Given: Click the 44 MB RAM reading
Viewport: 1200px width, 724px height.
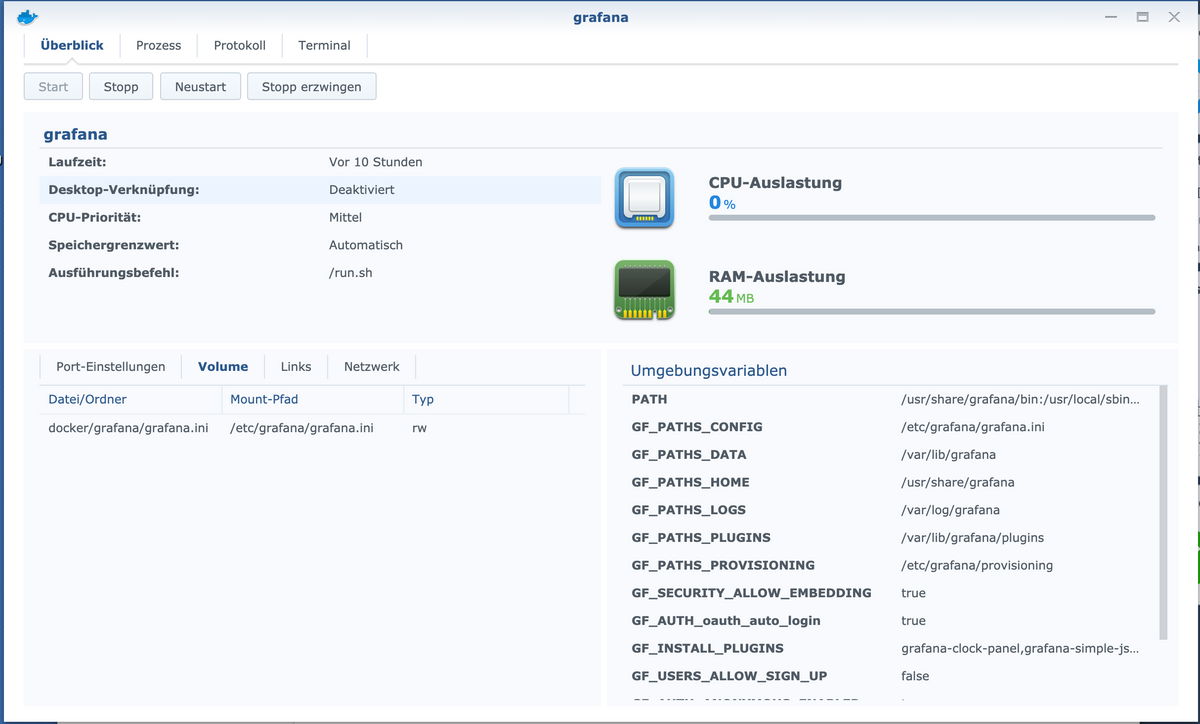Looking at the screenshot, I should tap(731, 297).
